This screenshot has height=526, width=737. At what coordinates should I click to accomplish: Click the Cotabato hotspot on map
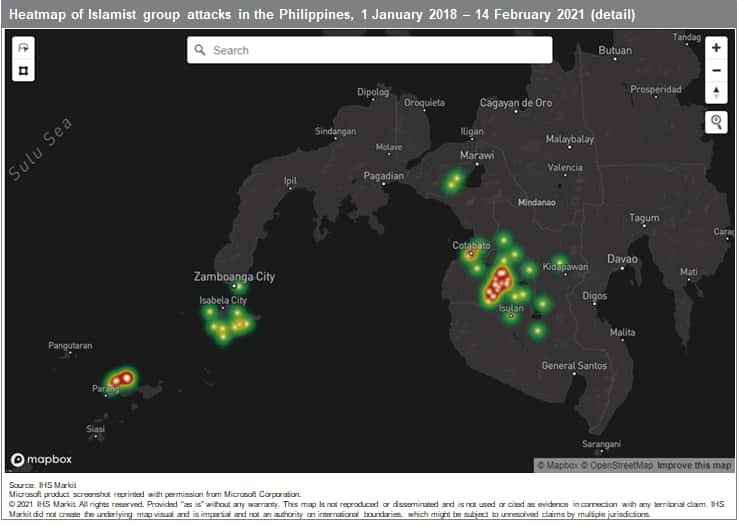pyautogui.click(x=472, y=254)
